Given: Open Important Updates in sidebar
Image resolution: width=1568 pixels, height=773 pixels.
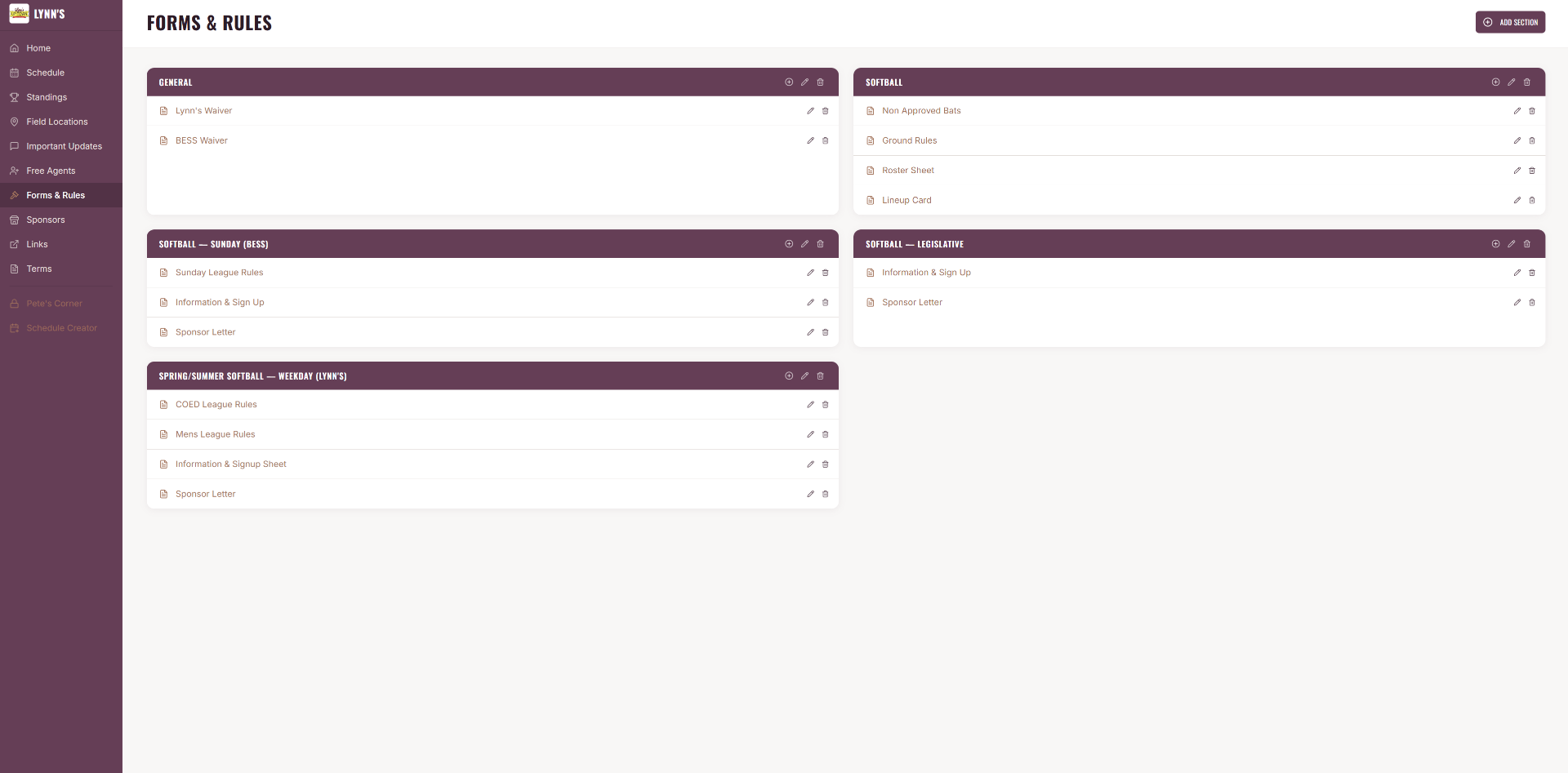Looking at the screenshot, I should click(x=61, y=146).
